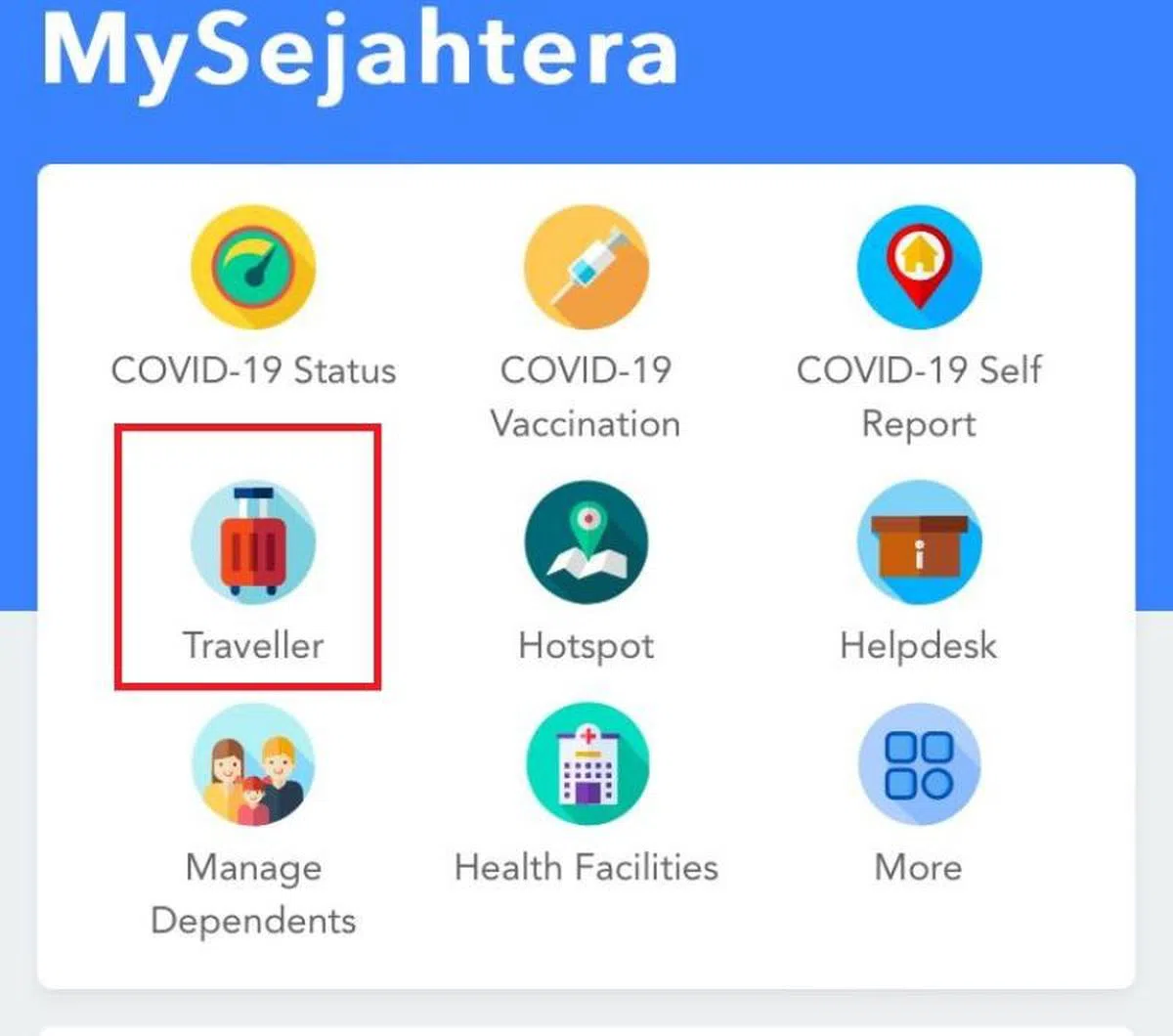Click the "COVID-19 Vaccination" text label
The height and width of the screenshot is (1036, 1173).
tap(586, 397)
